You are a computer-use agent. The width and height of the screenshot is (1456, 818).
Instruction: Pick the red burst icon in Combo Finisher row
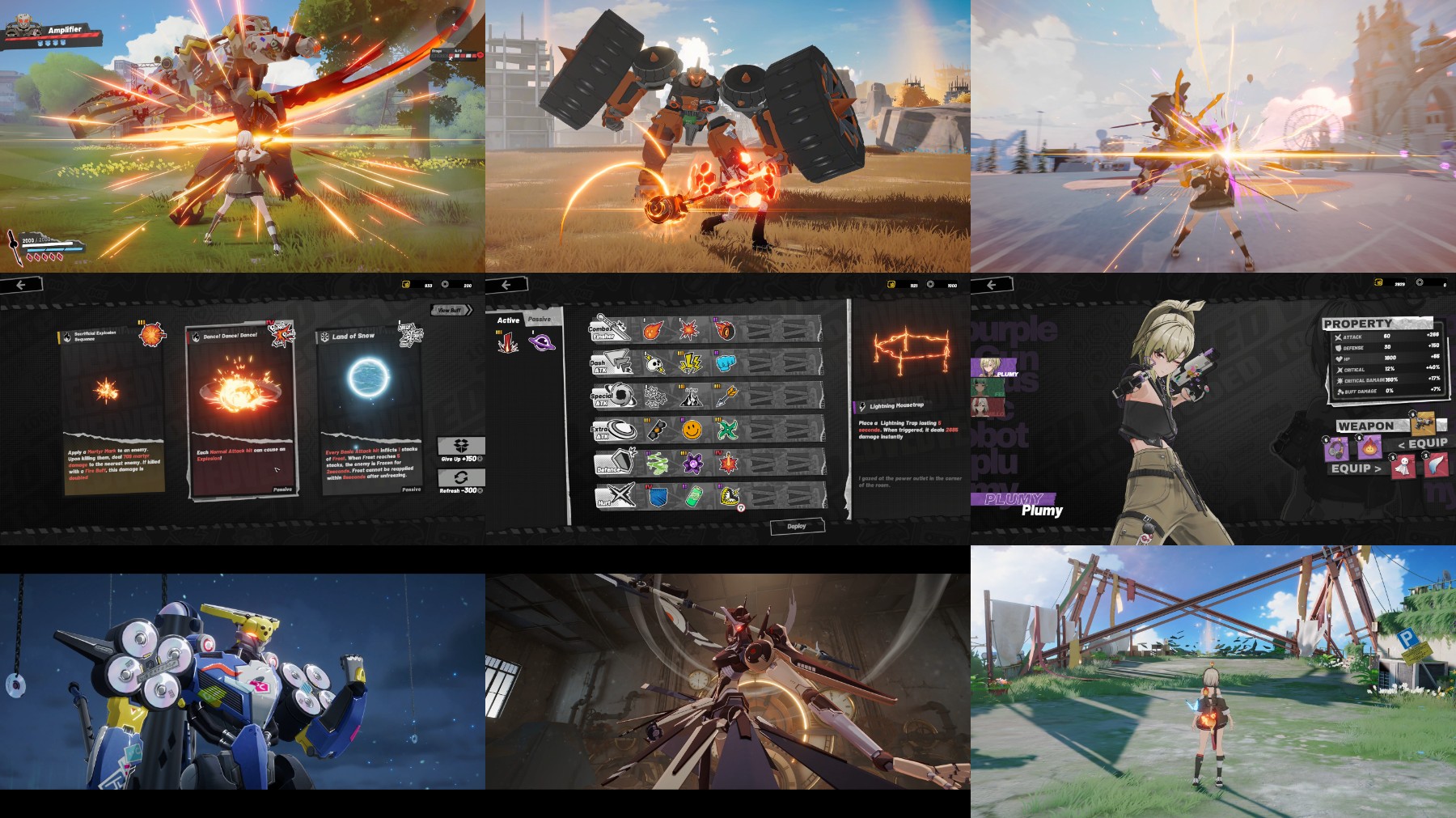click(x=689, y=329)
